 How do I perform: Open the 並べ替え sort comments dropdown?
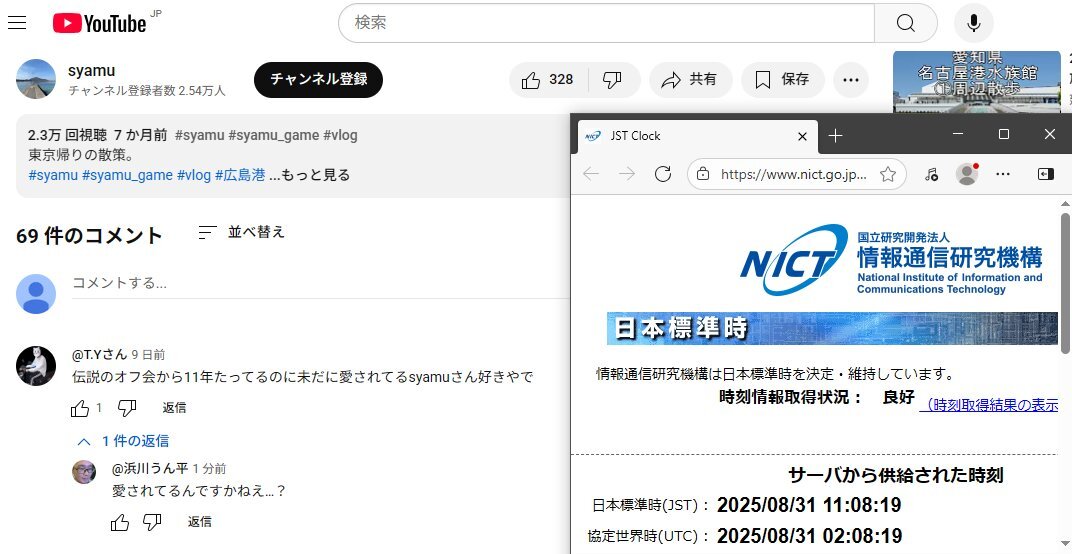coord(241,233)
